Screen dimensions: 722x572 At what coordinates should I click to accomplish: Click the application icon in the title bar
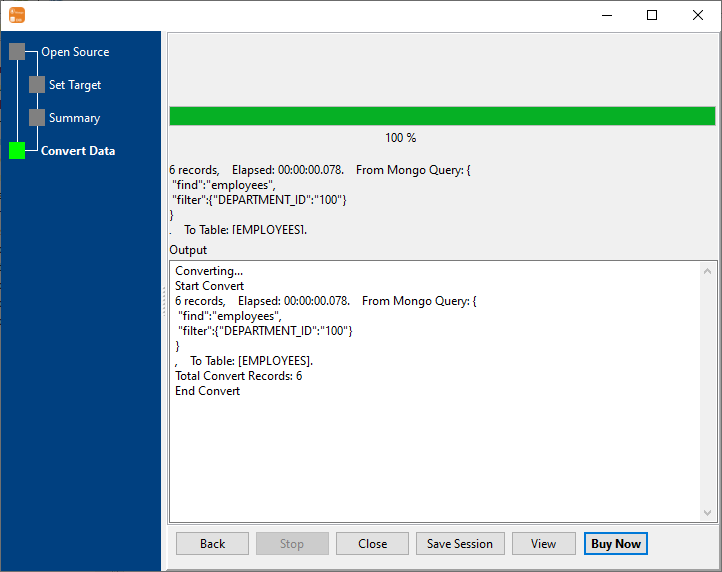16,15
